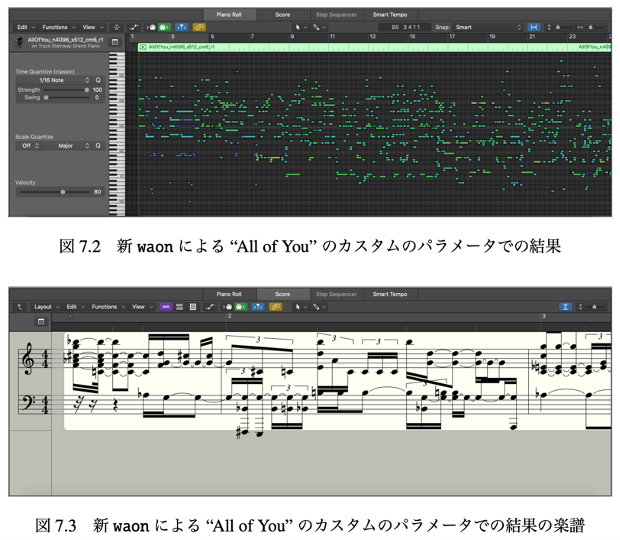Open Piano Roll tab in the upper editor

pos(229,15)
